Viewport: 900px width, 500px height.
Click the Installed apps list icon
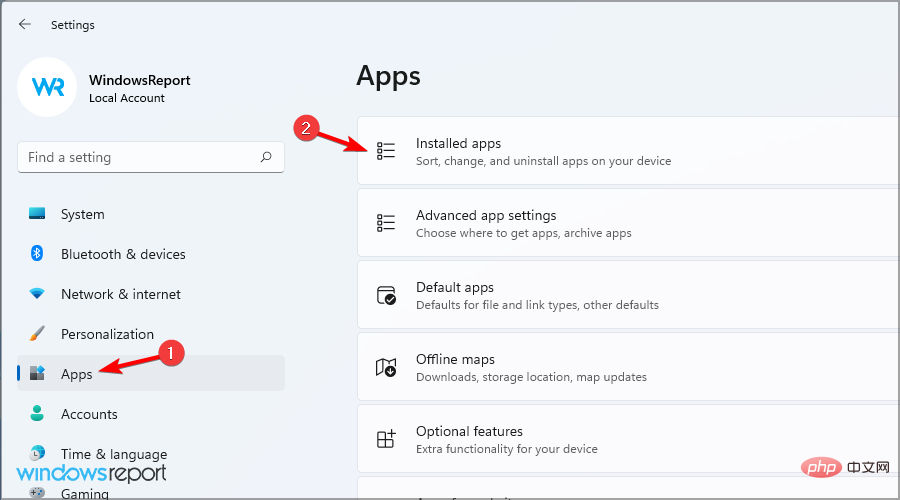click(386, 150)
